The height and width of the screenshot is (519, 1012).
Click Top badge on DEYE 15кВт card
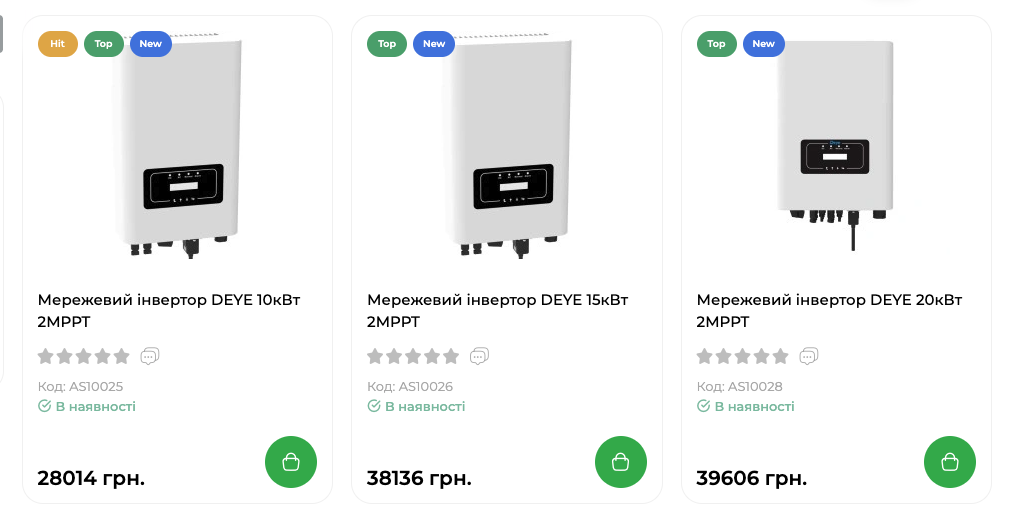[x=387, y=44]
